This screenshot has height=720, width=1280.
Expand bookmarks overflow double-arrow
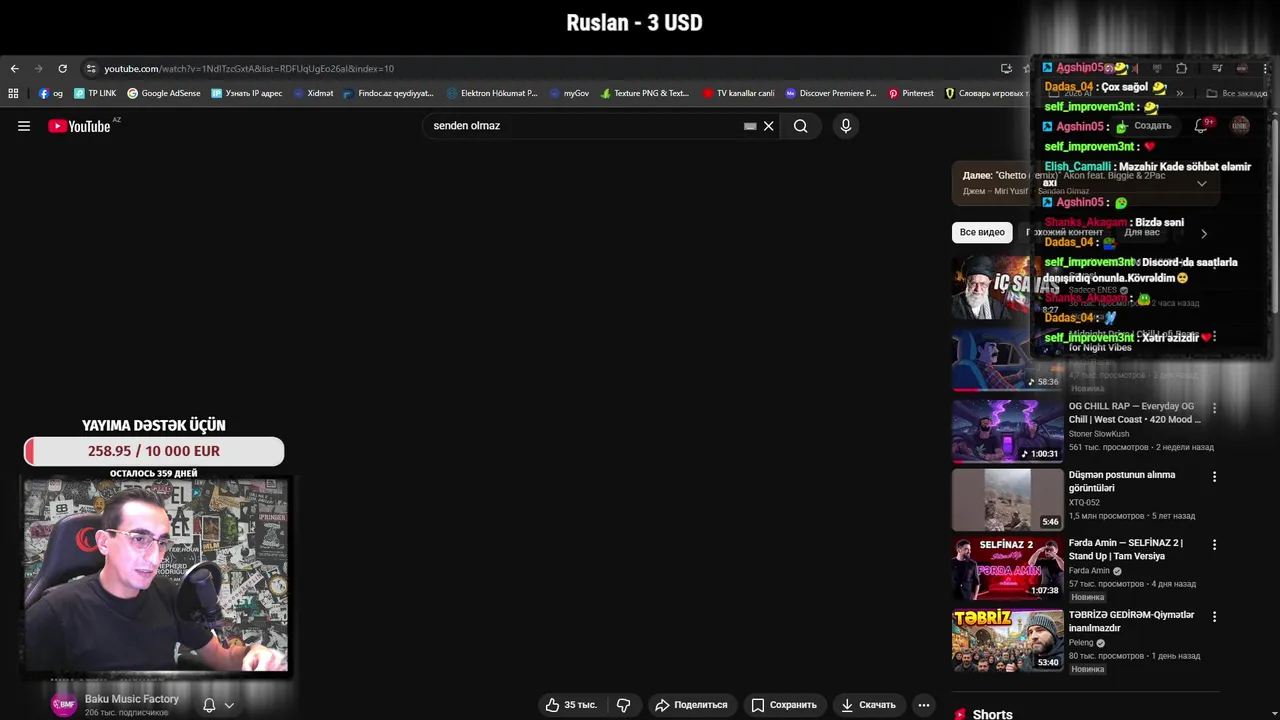tap(1180, 93)
